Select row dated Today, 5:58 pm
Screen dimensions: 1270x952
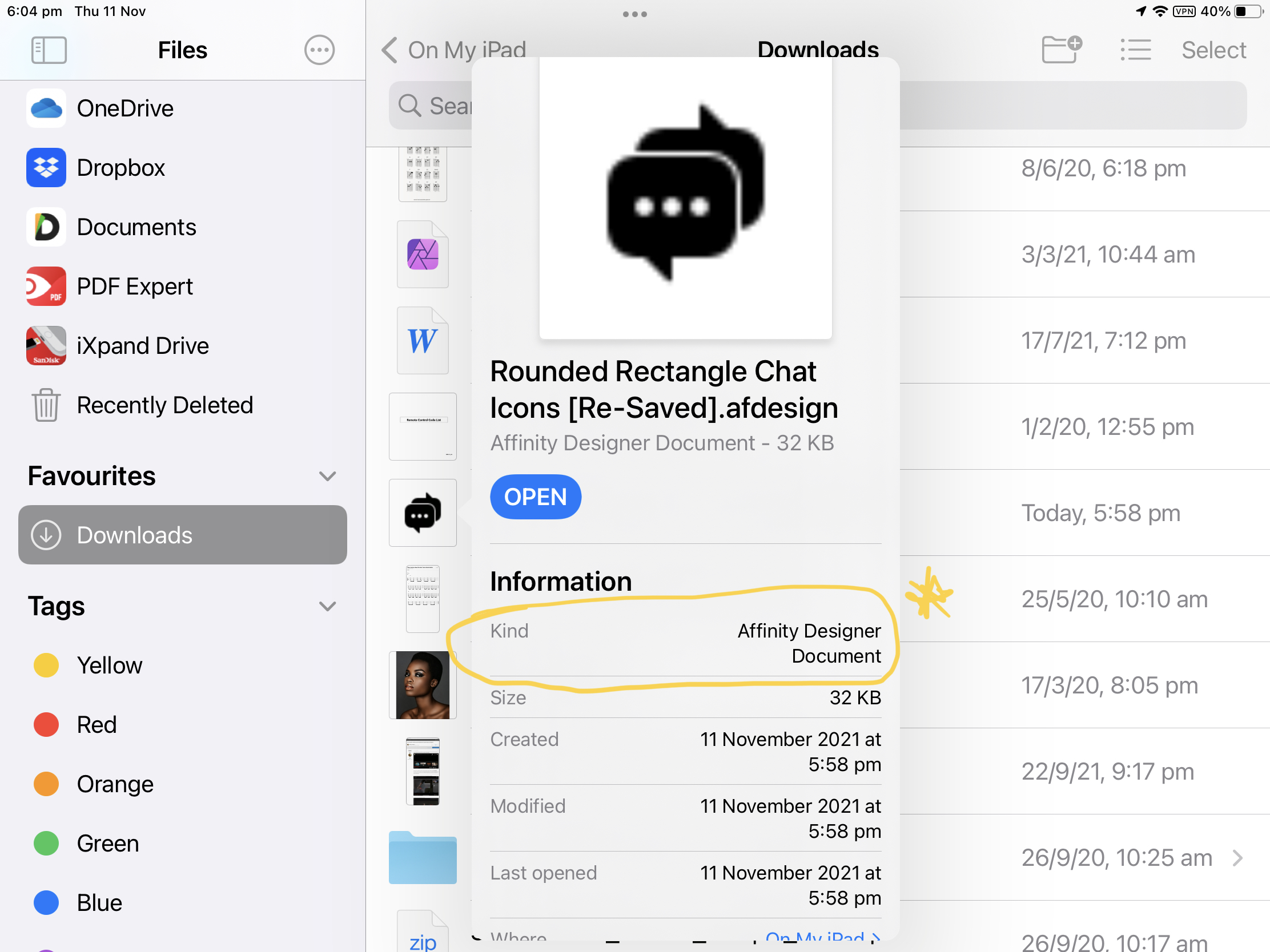(1100, 513)
